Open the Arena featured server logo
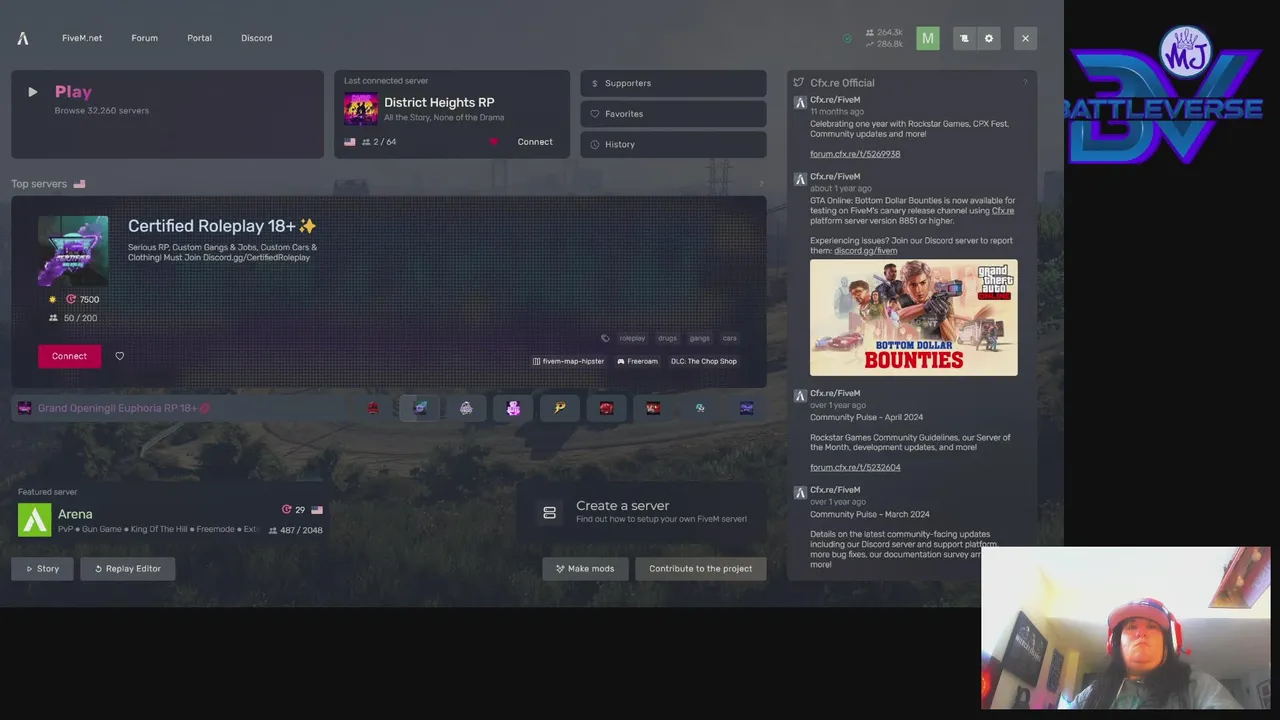 35,520
